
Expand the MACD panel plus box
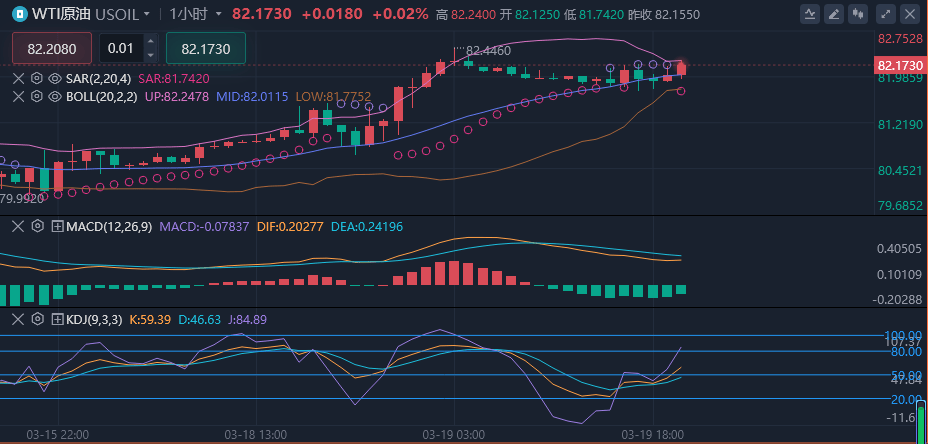[x=58, y=226]
